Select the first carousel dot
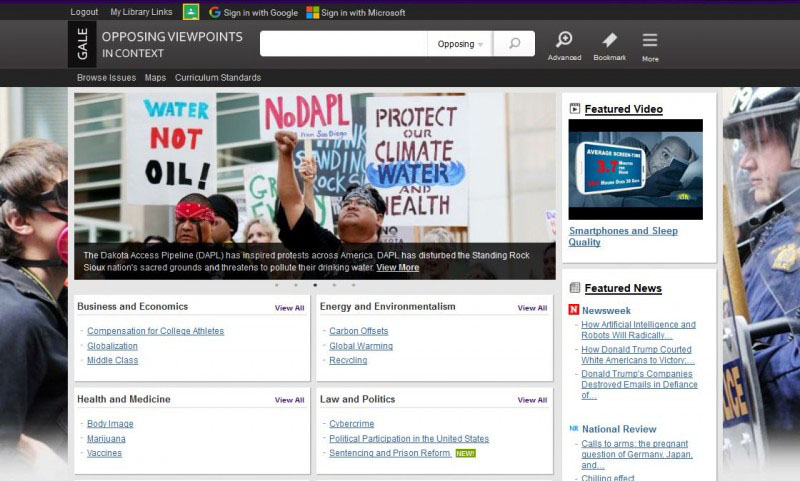 (277, 285)
